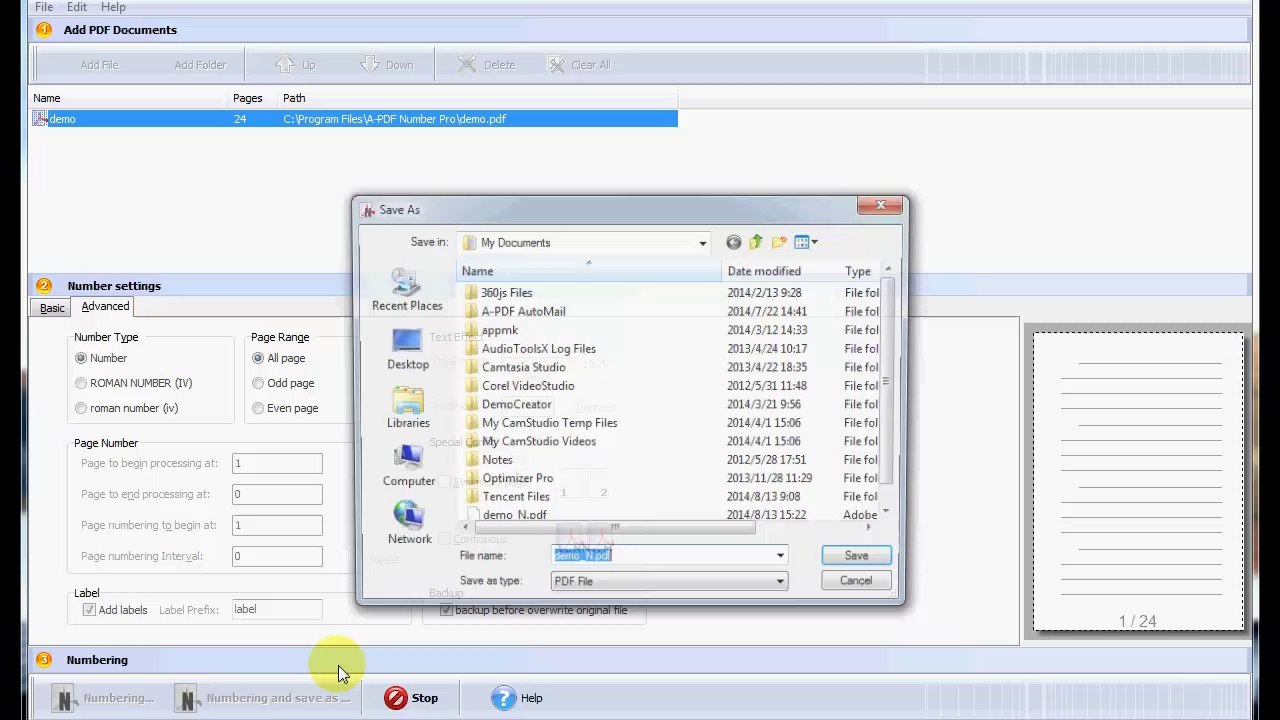Select Even page radio button
The height and width of the screenshot is (720, 1280).
tap(258, 408)
